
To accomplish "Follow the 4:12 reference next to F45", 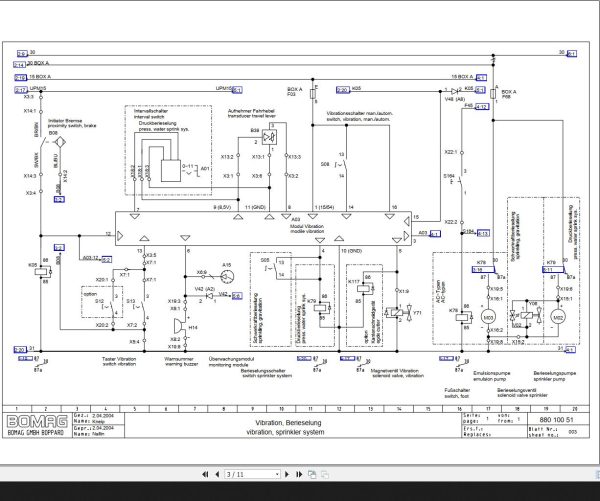I will point(482,107).
